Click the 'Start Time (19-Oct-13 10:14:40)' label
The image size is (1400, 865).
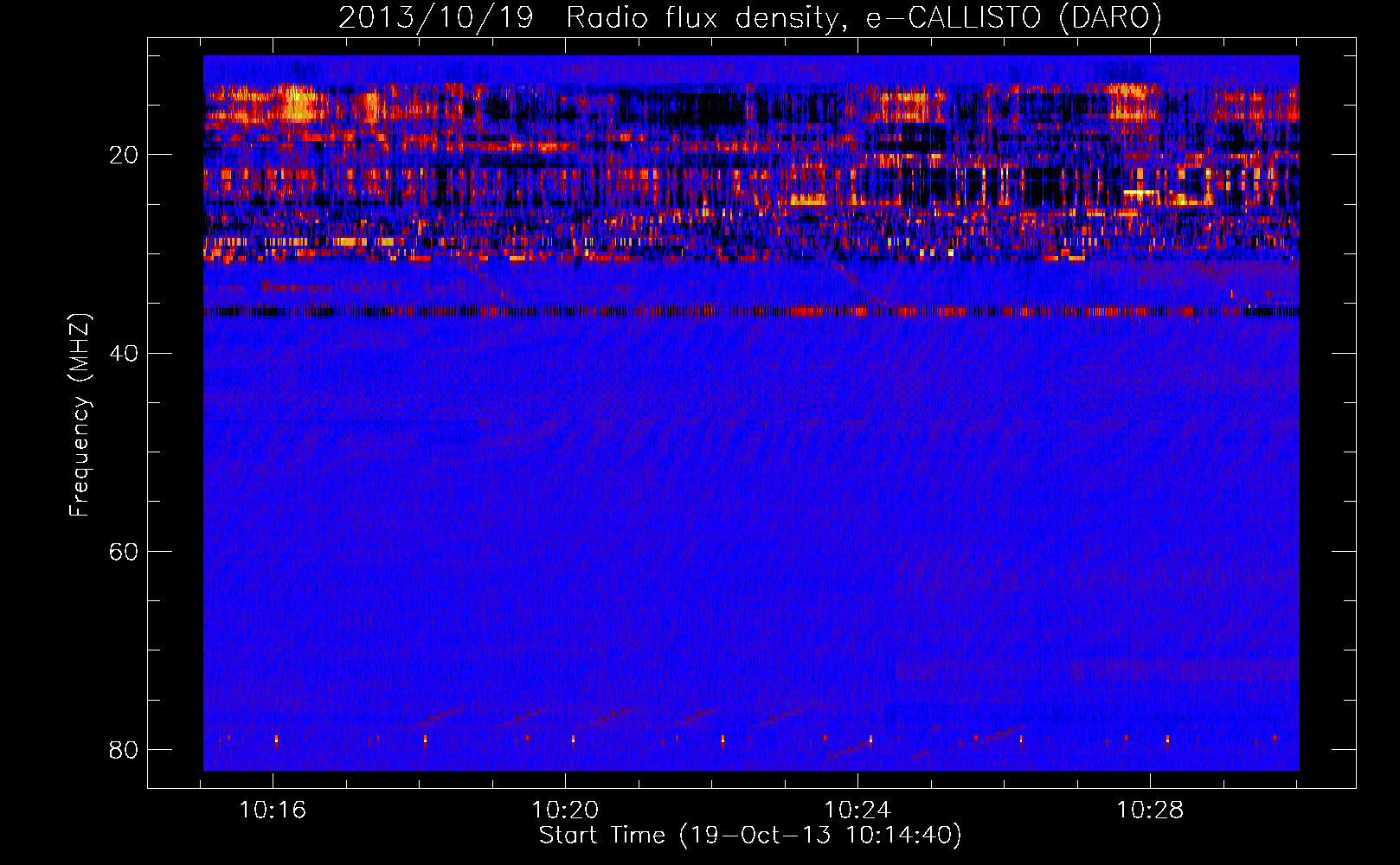pos(750,836)
